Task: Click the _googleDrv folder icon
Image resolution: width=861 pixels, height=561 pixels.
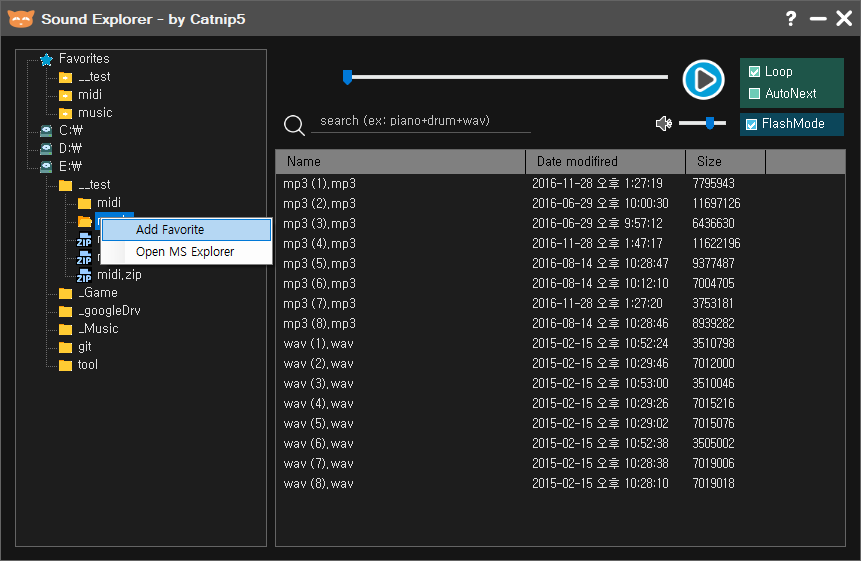Action: [x=65, y=312]
